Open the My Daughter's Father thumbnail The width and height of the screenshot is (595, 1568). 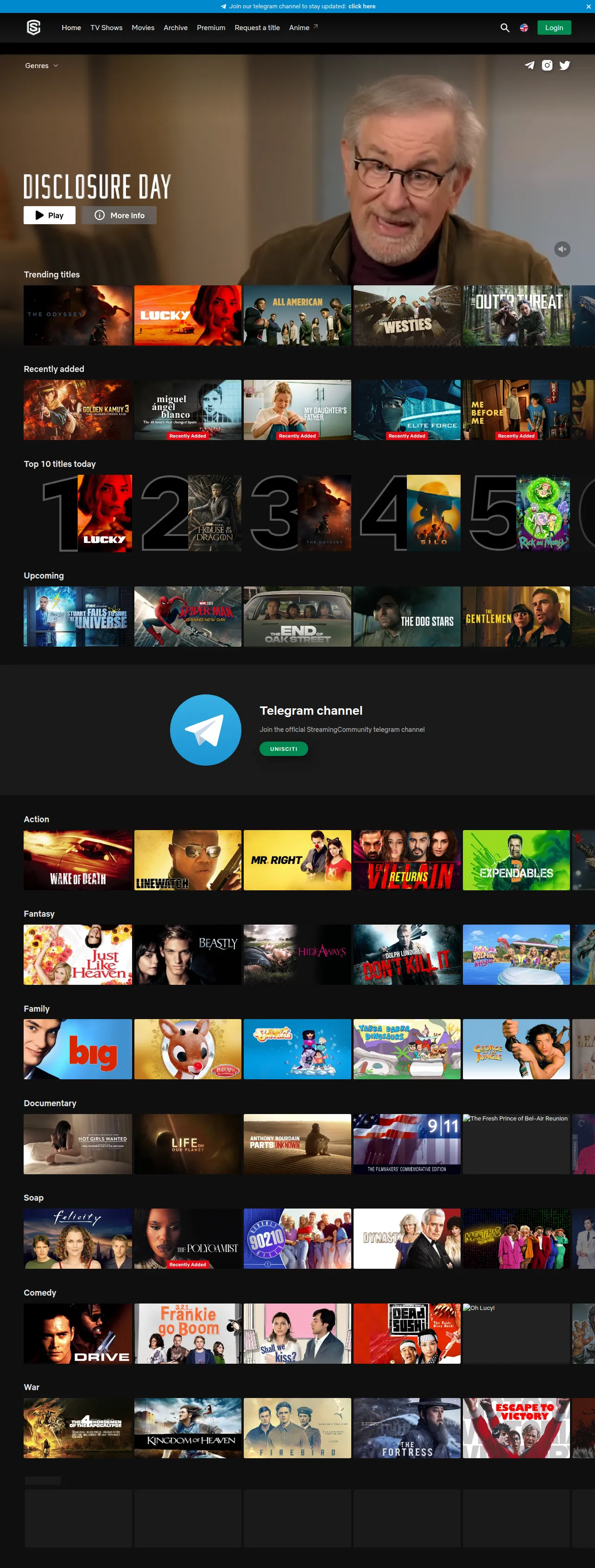(x=297, y=409)
